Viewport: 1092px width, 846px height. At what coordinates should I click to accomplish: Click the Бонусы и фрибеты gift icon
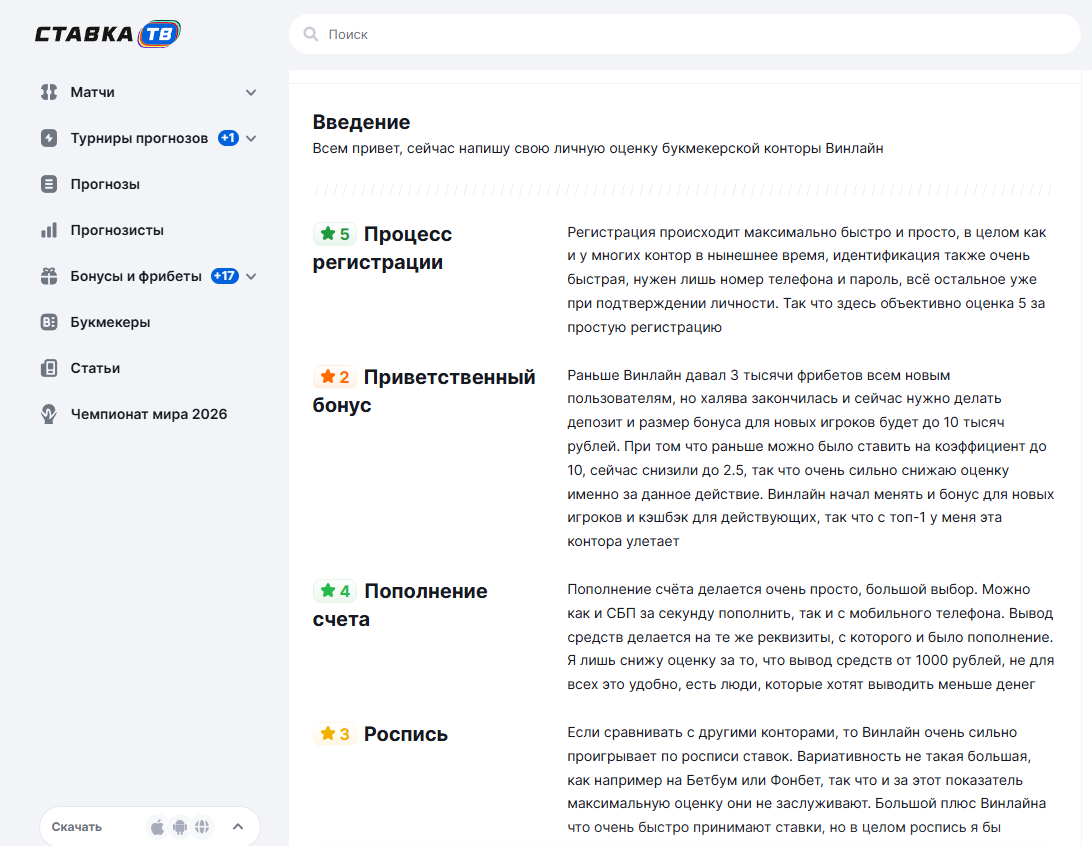[x=49, y=276]
